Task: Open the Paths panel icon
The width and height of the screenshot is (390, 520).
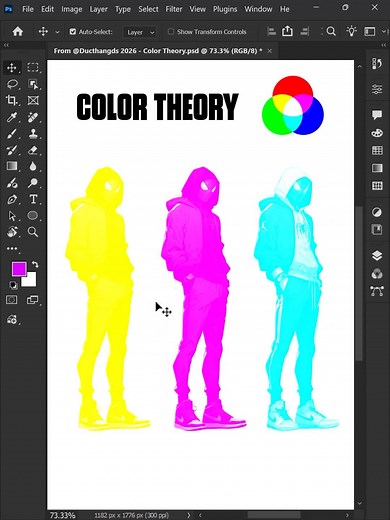Action: pyautogui.click(x=377, y=291)
